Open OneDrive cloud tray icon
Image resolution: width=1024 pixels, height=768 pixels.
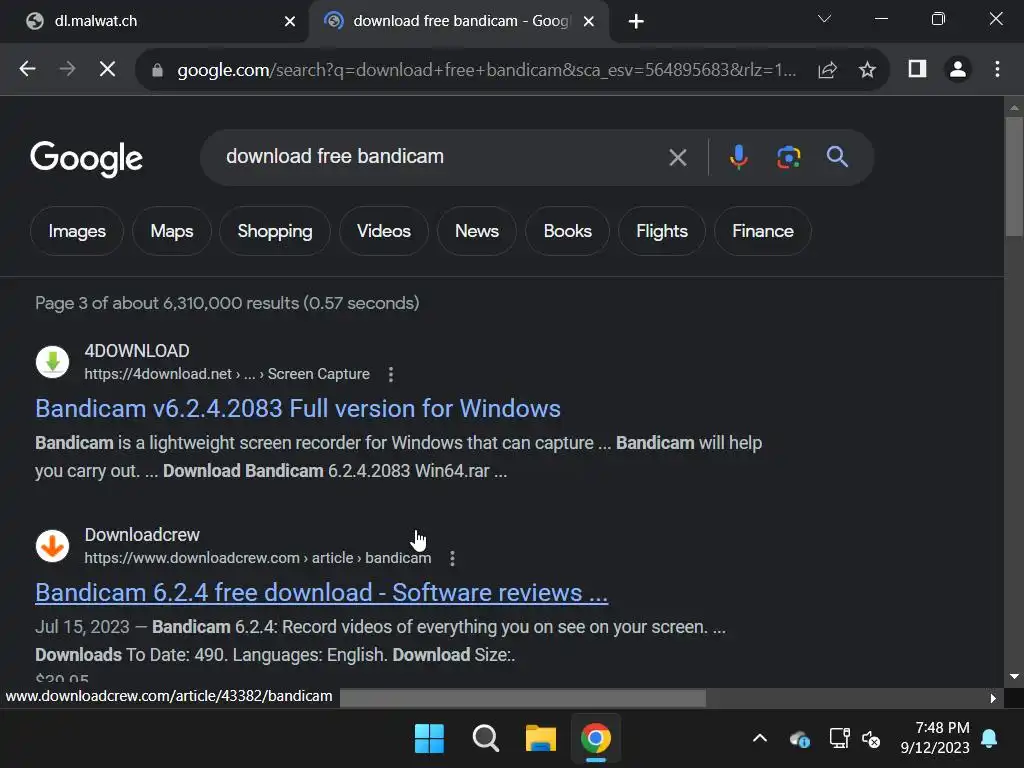click(x=800, y=739)
